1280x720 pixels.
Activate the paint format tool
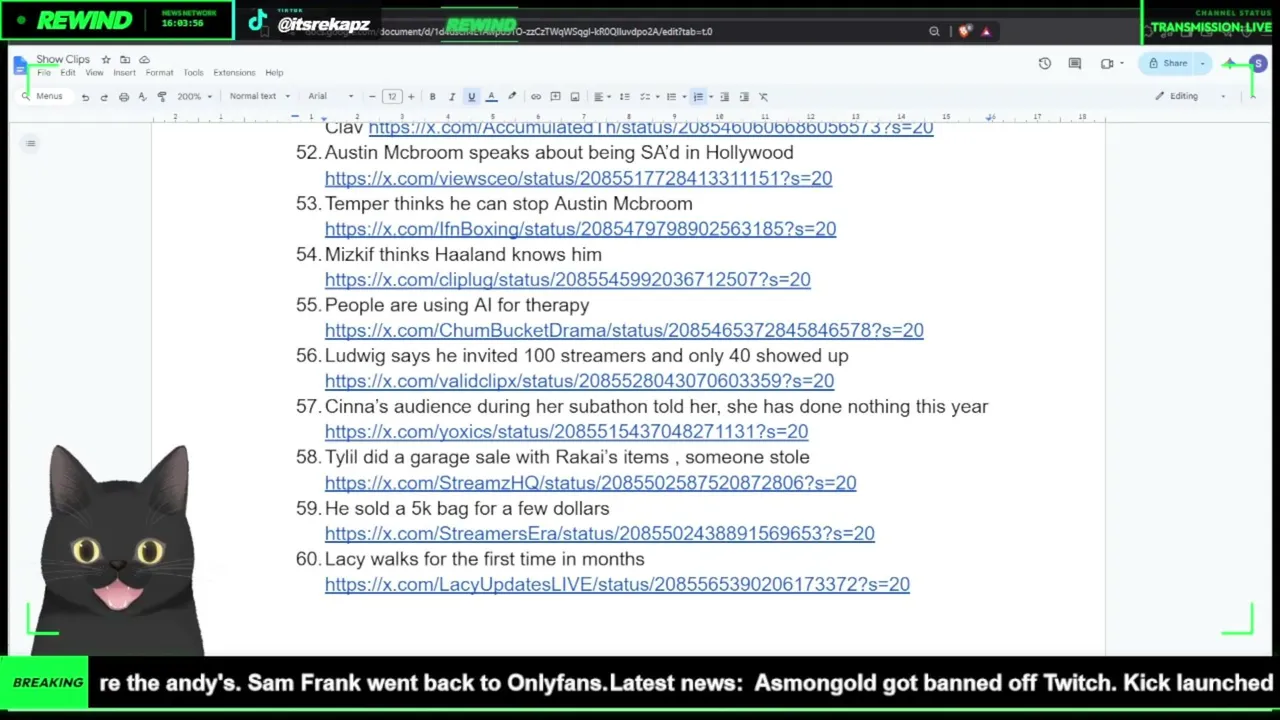click(162, 97)
